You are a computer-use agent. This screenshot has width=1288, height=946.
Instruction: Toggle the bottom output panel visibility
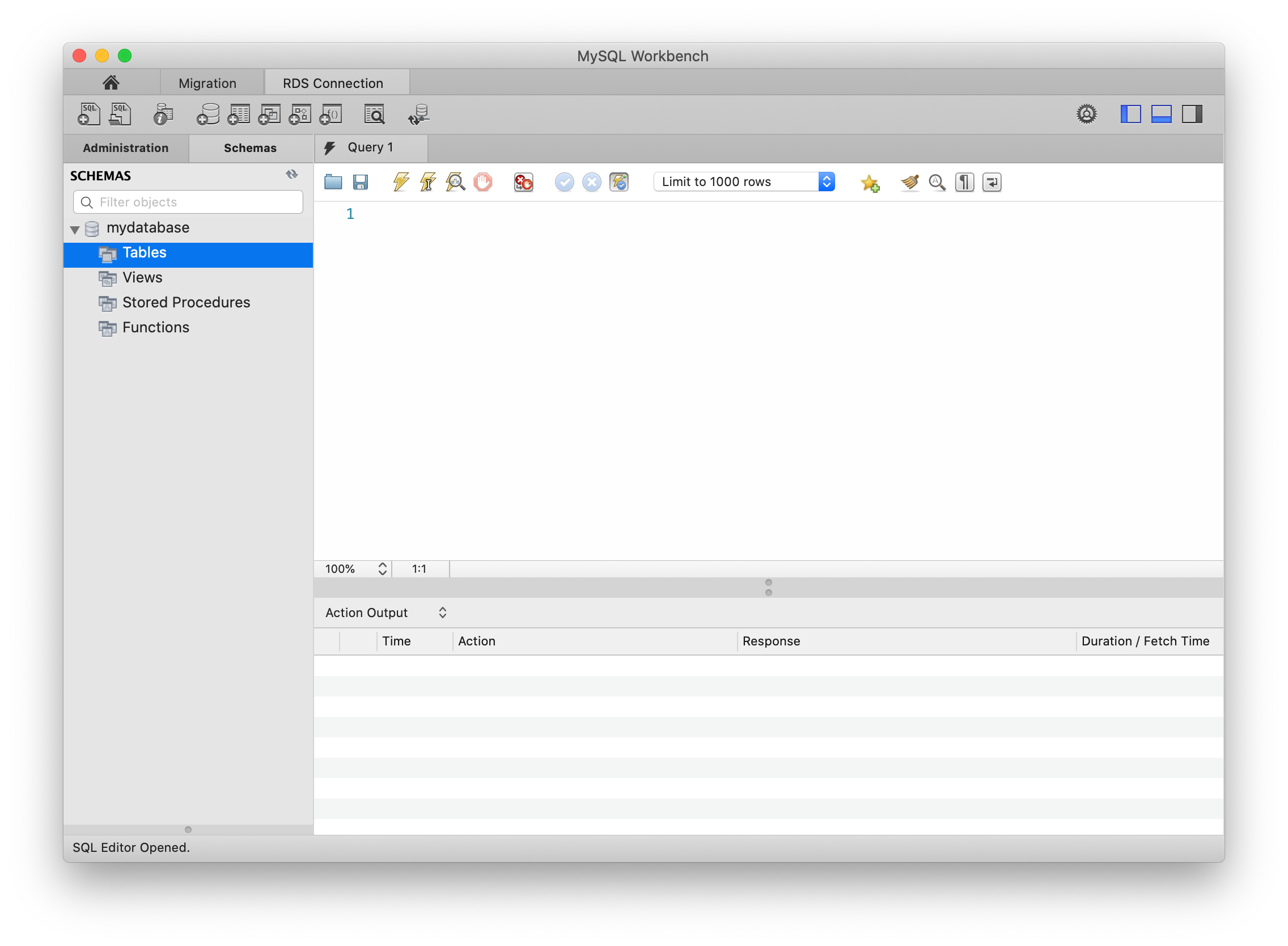point(1162,114)
